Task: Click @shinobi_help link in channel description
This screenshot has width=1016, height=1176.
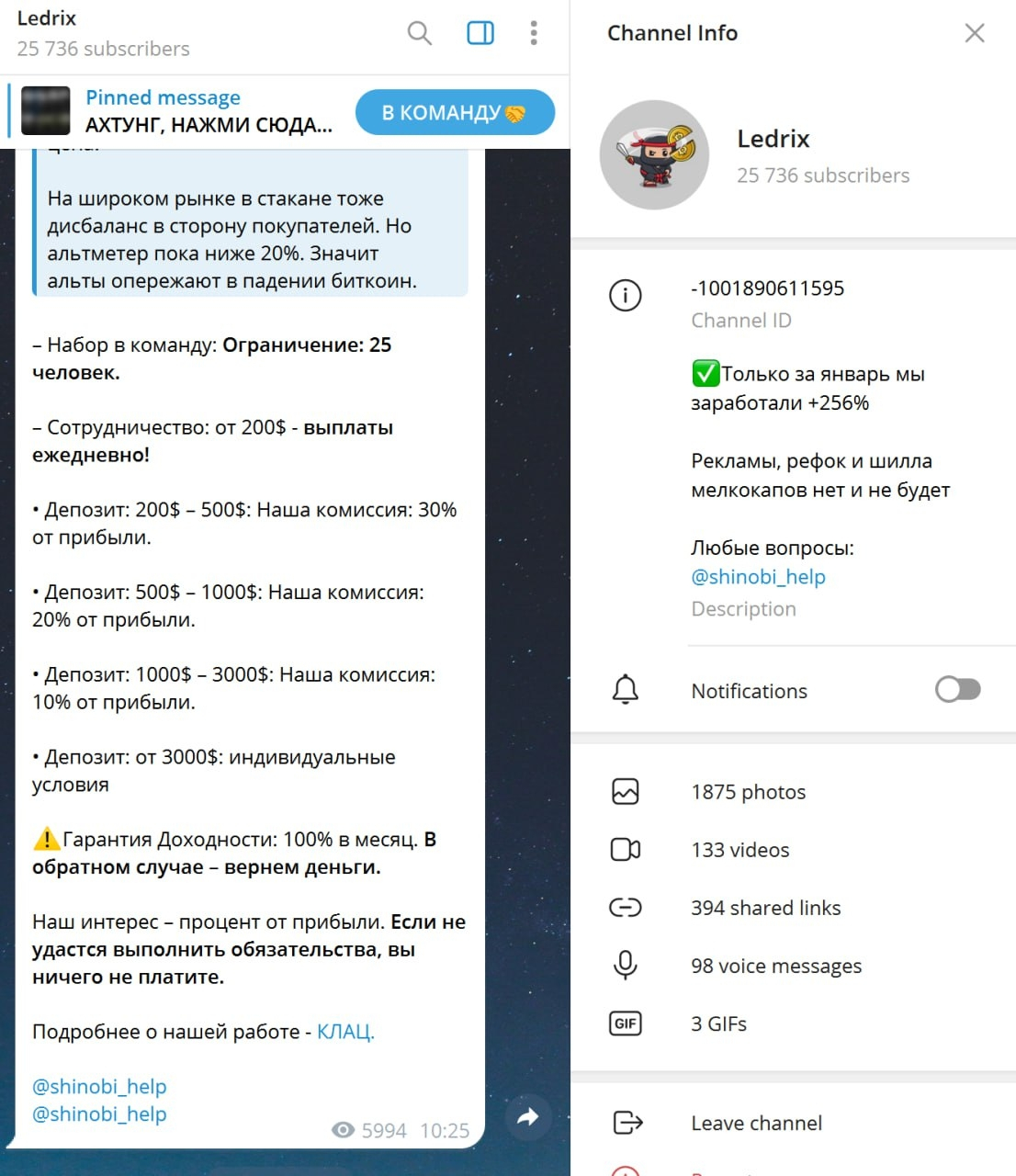Action: click(x=759, y=577)
